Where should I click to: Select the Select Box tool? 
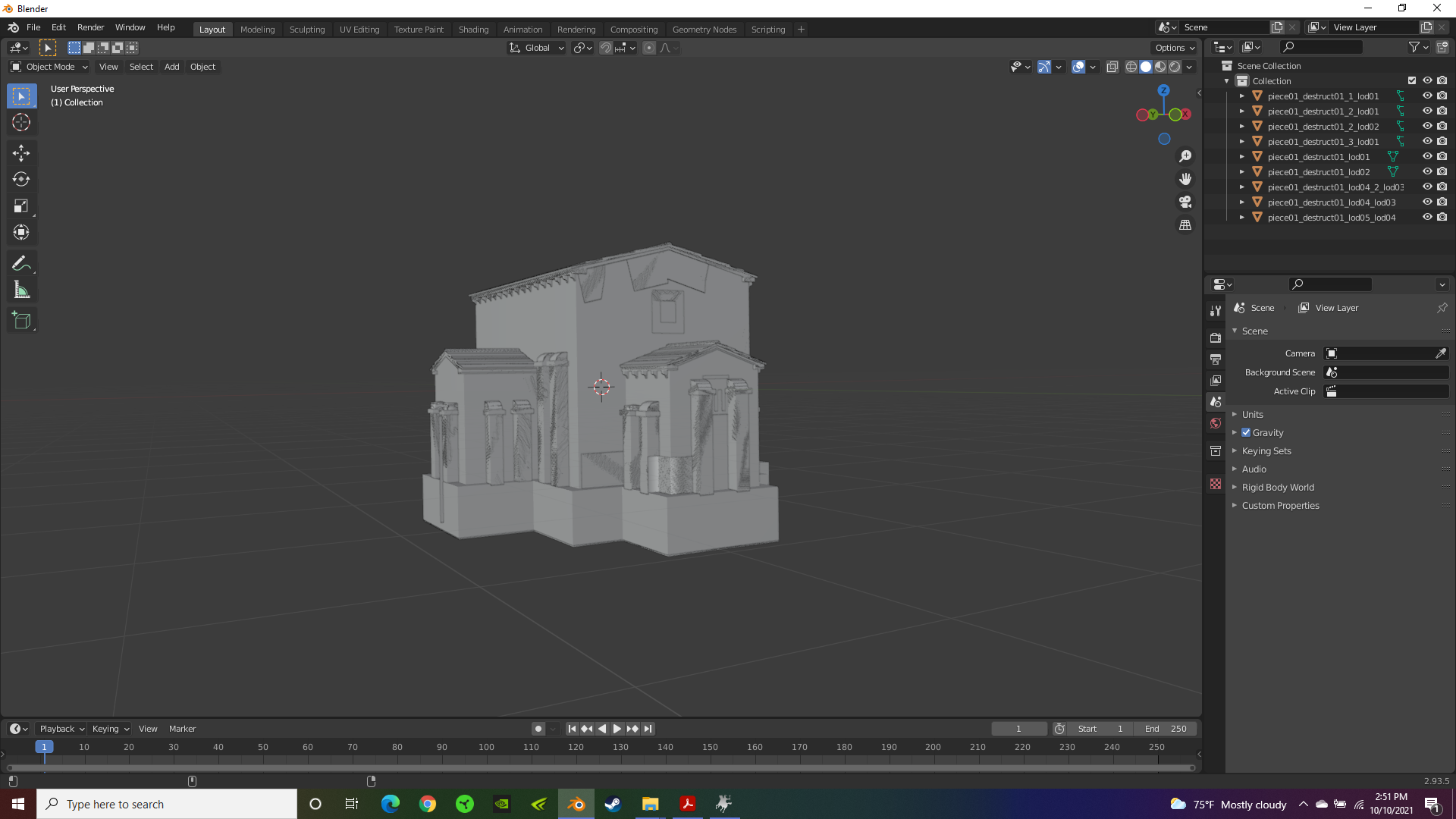tap(21, 96)
